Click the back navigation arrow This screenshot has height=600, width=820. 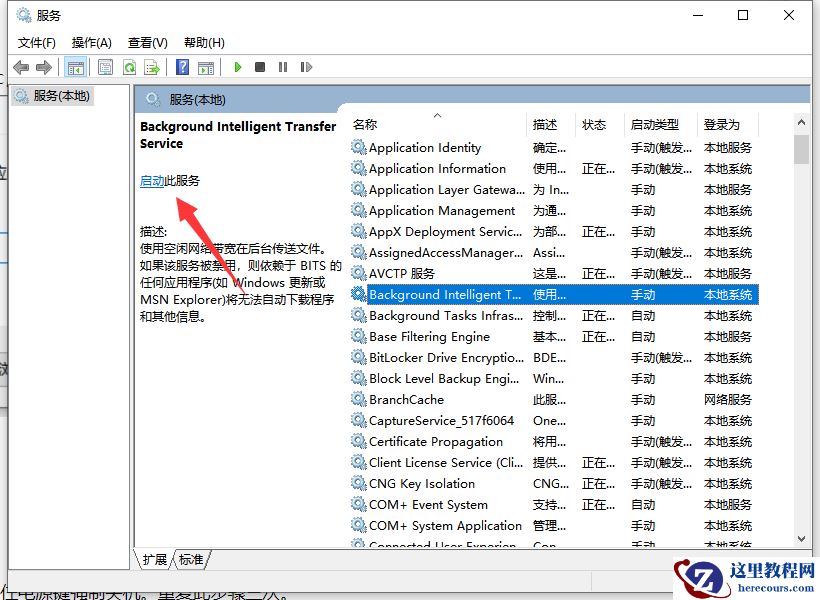[x=21, y=67]
